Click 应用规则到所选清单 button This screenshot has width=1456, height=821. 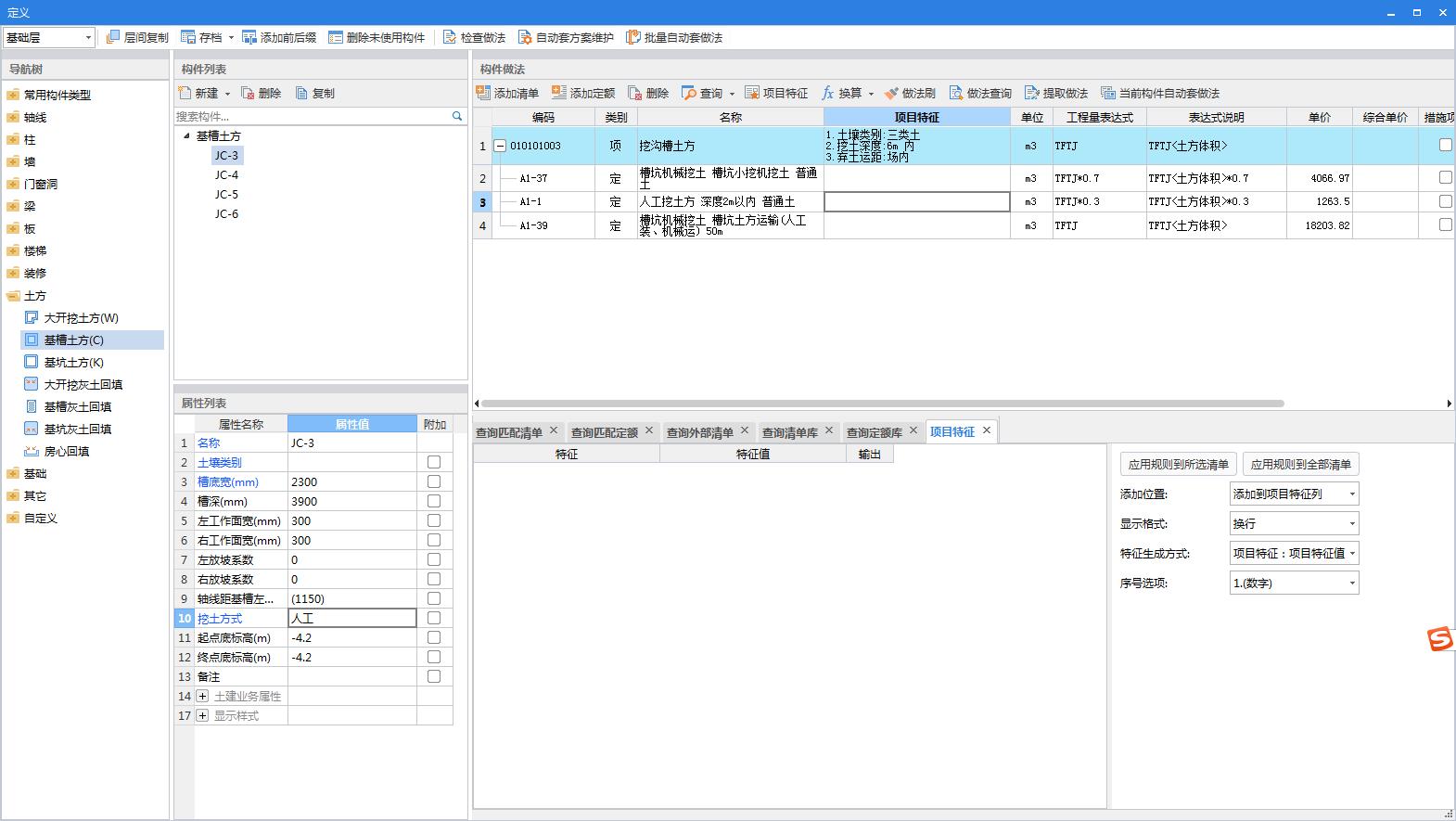1178,464
